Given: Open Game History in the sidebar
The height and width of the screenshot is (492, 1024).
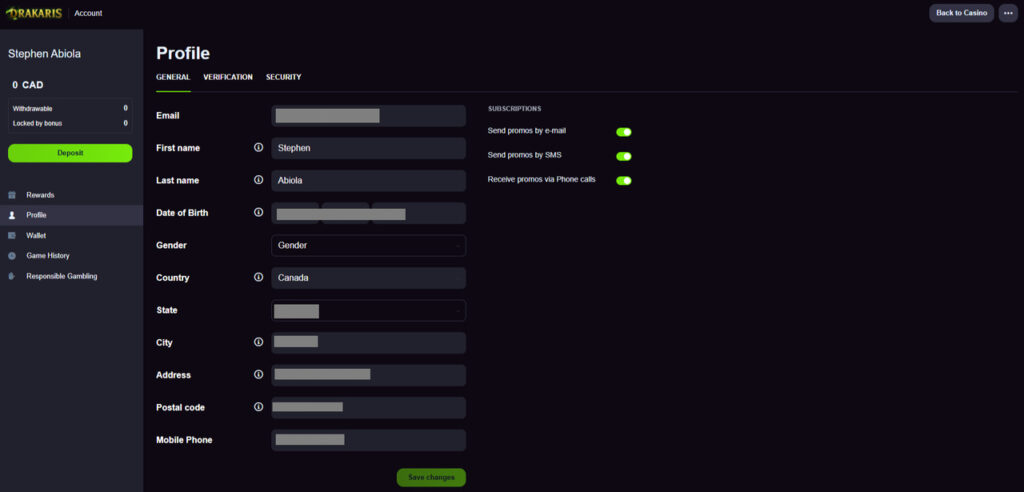Looking at the screenshot, I should pyautogui.click(x=71, y=256).
